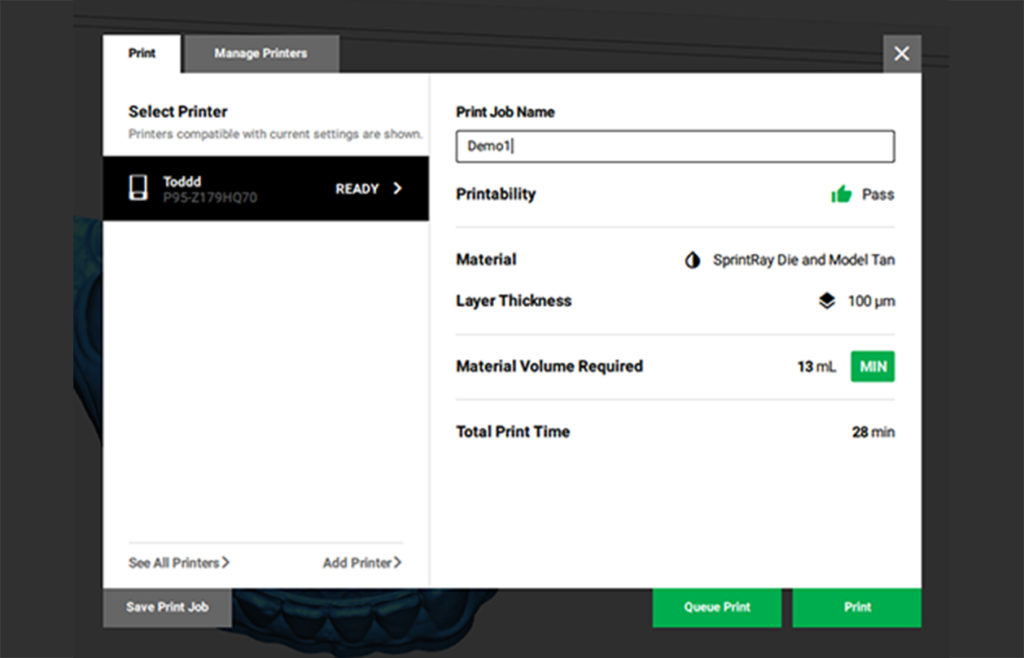The height and width of the screenshot is (658, 1024).
Task: Select the Print tab
Action: (x=142, y=54)
